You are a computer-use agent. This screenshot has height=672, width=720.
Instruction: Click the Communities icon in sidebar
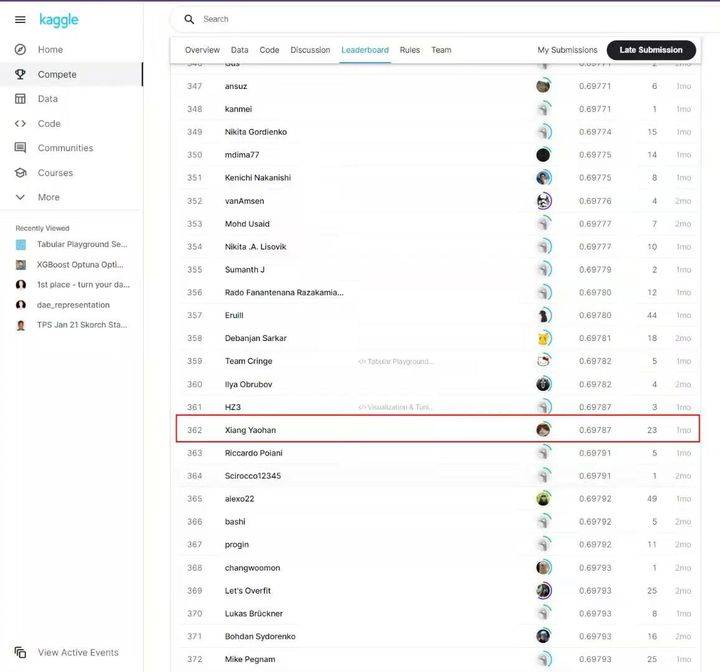click(20, 148)
